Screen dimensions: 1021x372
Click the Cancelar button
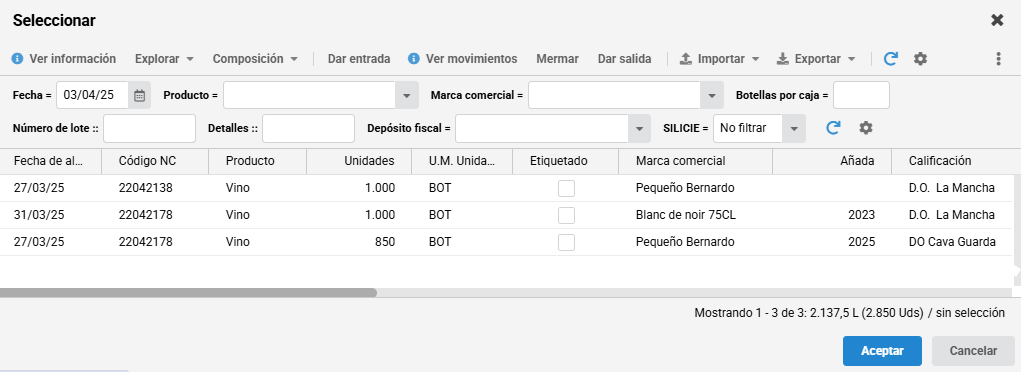(x=973, y=351)
